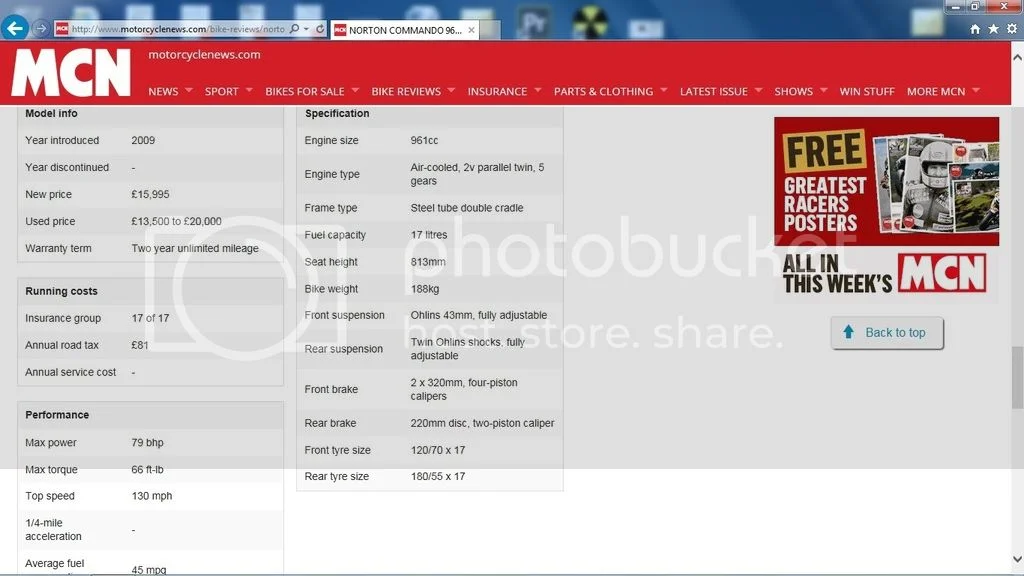Image resolution: width=1024 pixels, height=576 pixels.
Task: Open browser tools gear icon
Action: pyautogui.click(x=1011, y=30)
